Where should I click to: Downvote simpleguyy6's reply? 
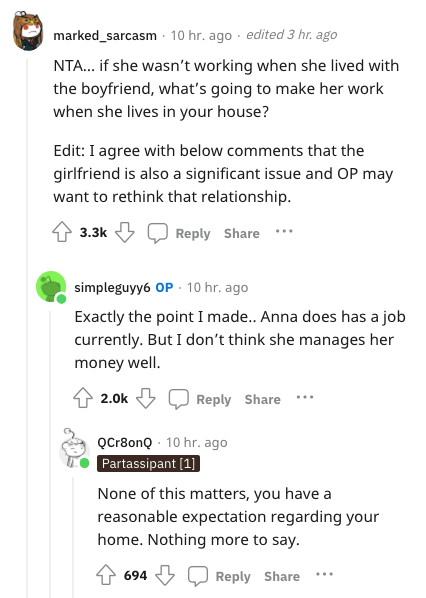[146, 398]
